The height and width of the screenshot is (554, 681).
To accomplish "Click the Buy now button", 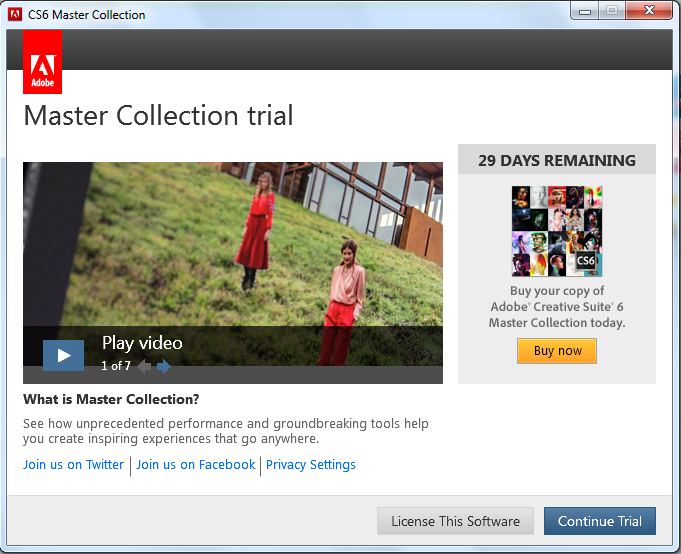I will [x=557, y=351].
